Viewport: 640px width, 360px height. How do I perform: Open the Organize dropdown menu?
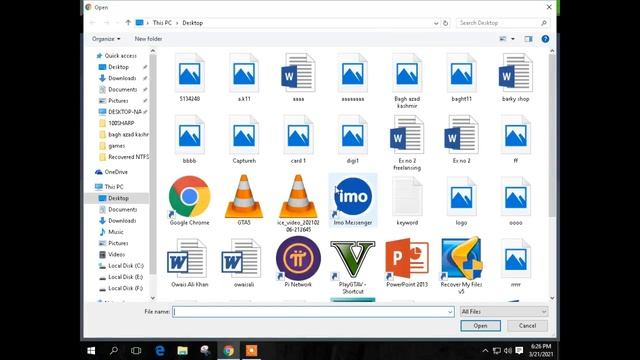pos(106,39)
